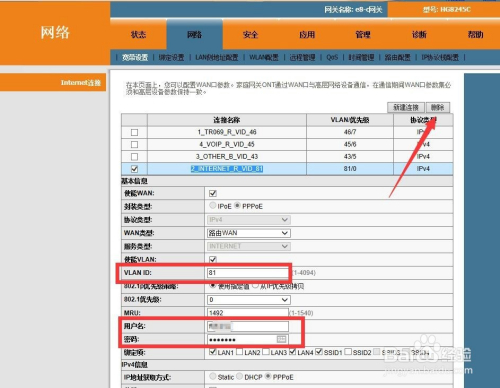Select the IPoE encapsulation radio button
The image size is (500, 388).
point(212,206)
